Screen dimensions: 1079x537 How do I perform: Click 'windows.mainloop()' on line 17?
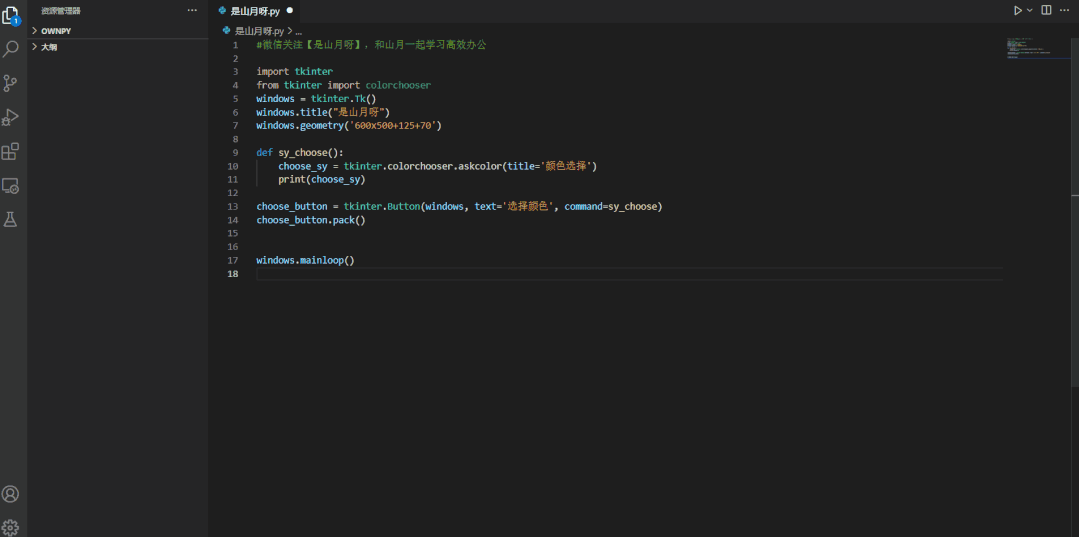pyautogui.click(x=306, y=260)
